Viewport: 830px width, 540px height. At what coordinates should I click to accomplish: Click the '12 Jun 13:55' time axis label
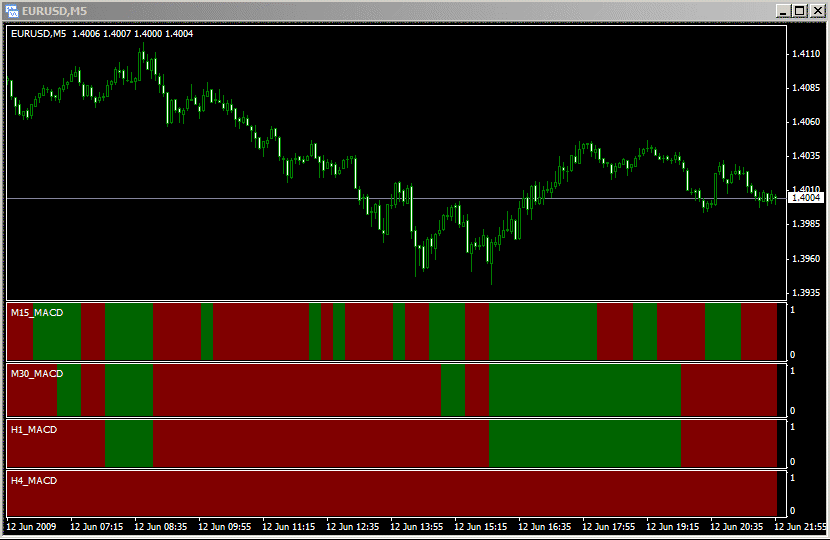click(417, 527)
